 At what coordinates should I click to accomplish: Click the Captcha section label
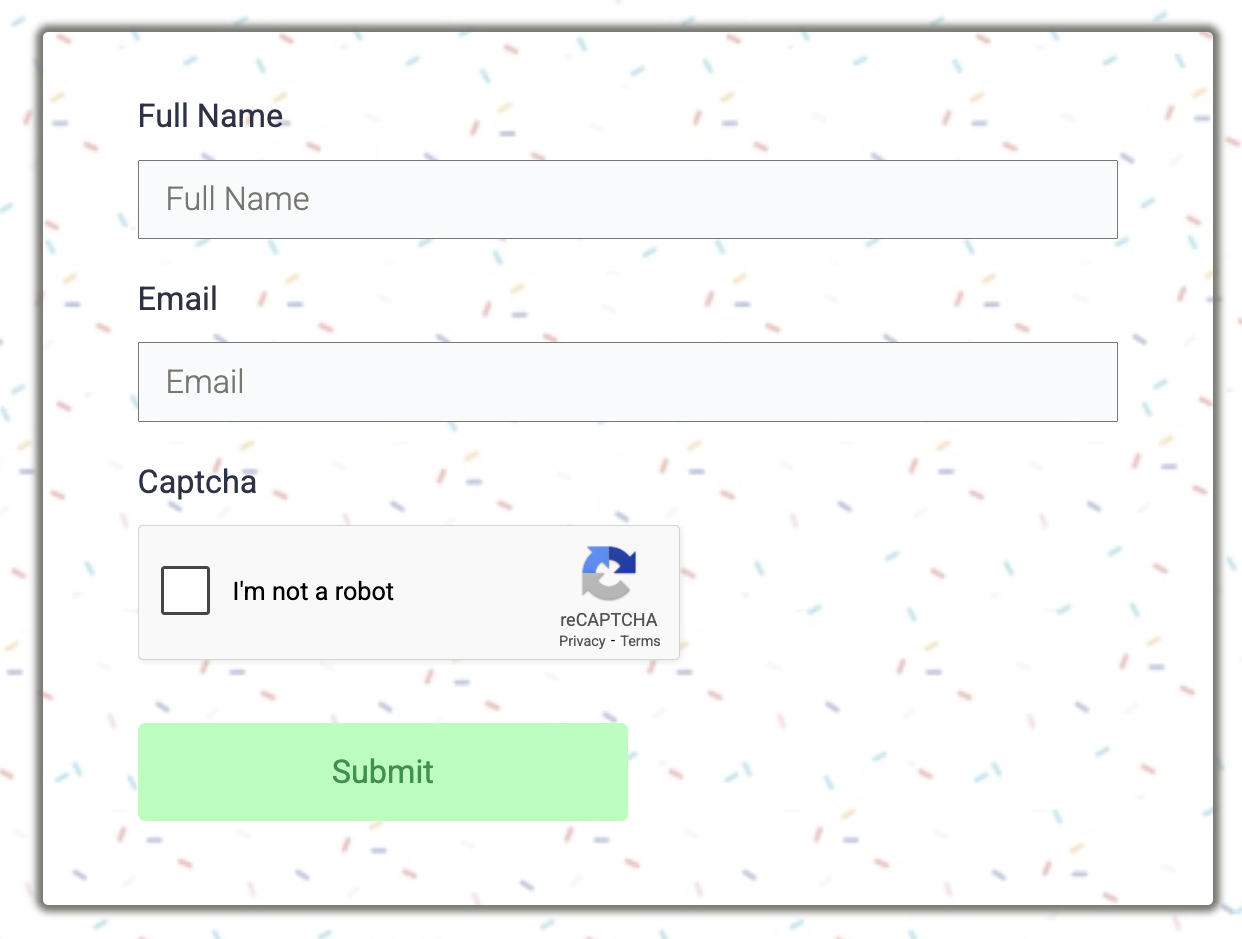click(x=197, y=482)
